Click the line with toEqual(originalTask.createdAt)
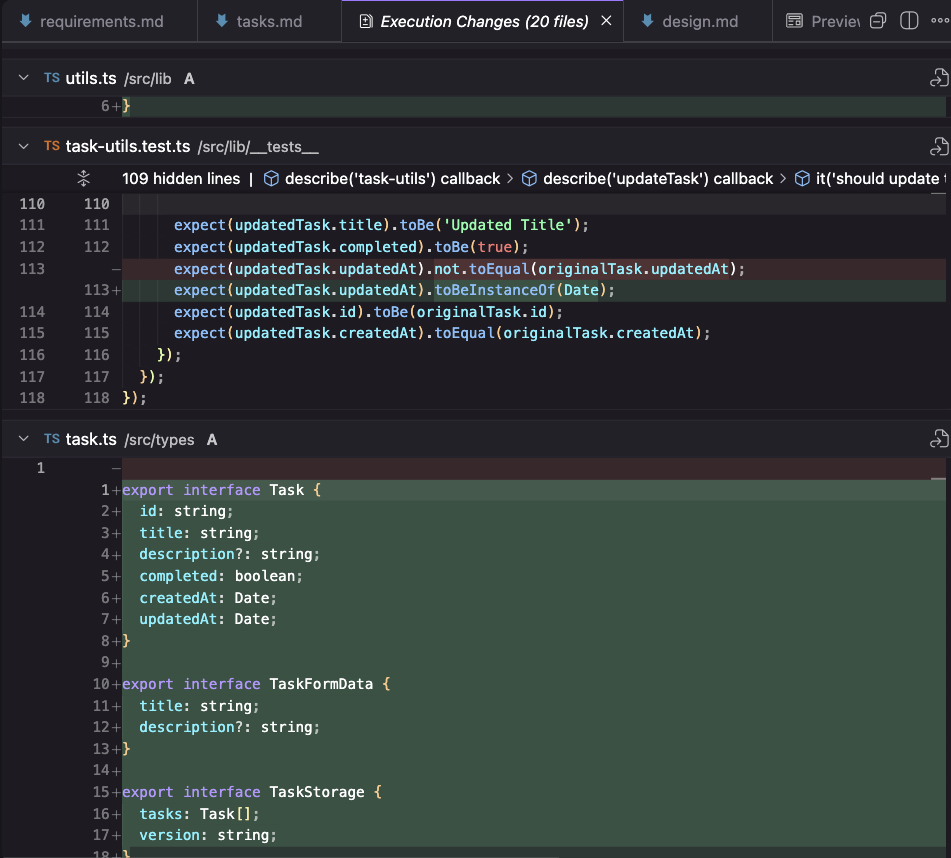 534,333
